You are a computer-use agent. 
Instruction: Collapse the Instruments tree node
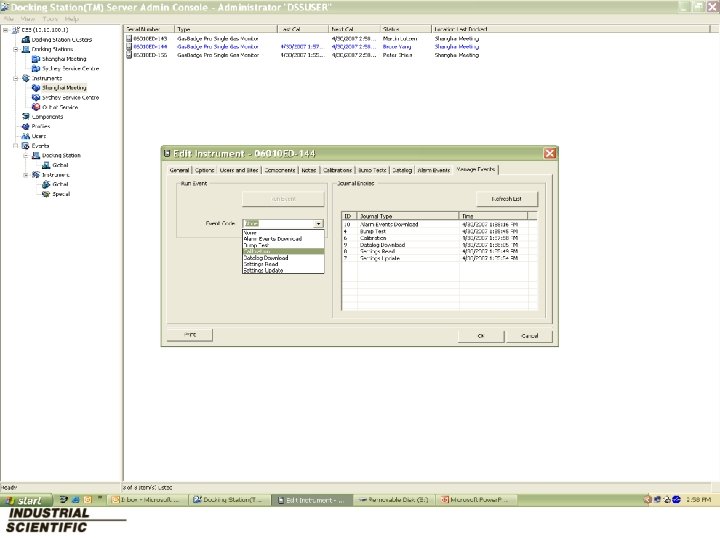coord(16,78)
